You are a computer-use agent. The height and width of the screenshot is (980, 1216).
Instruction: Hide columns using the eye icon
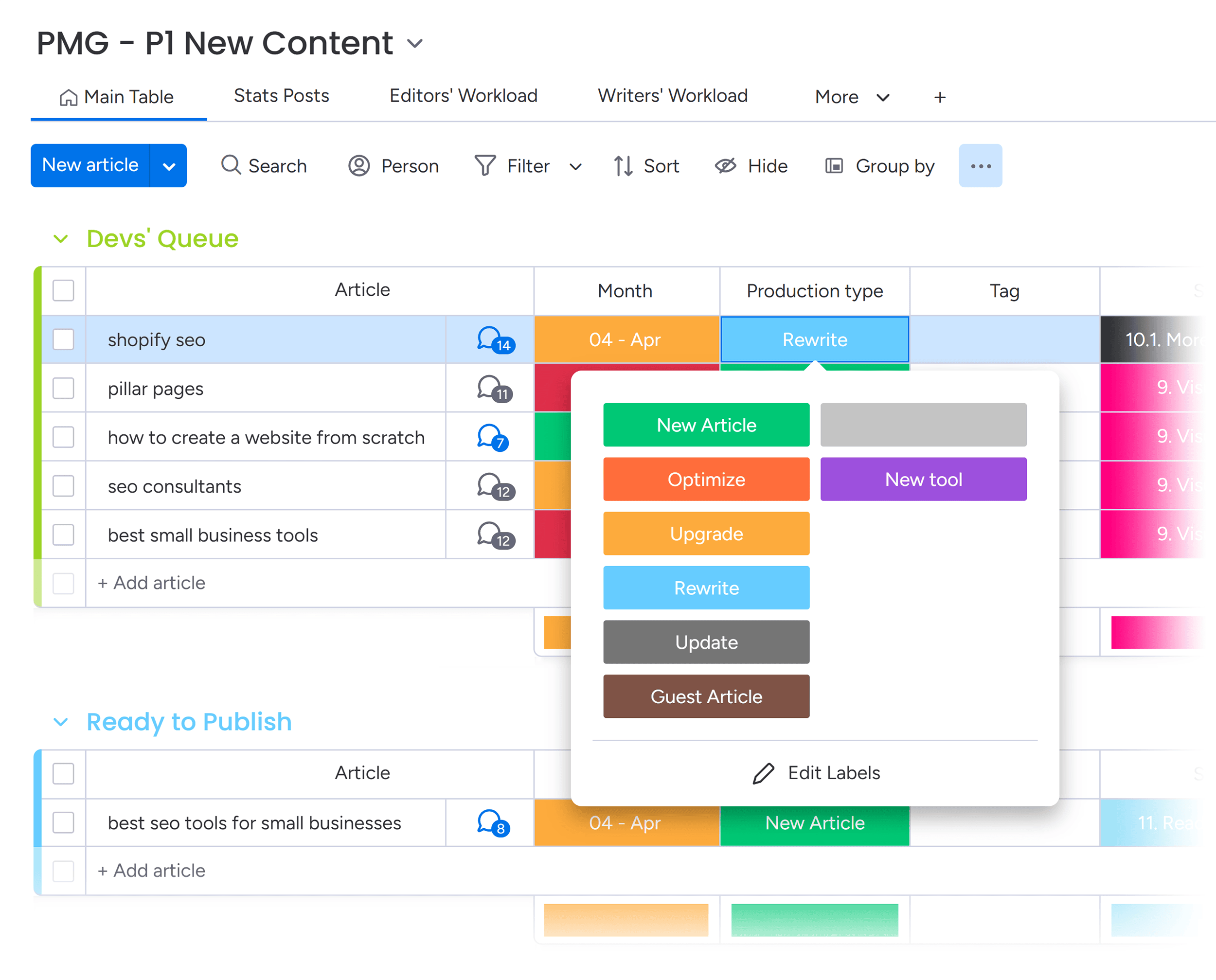click(x=751, y=165)
